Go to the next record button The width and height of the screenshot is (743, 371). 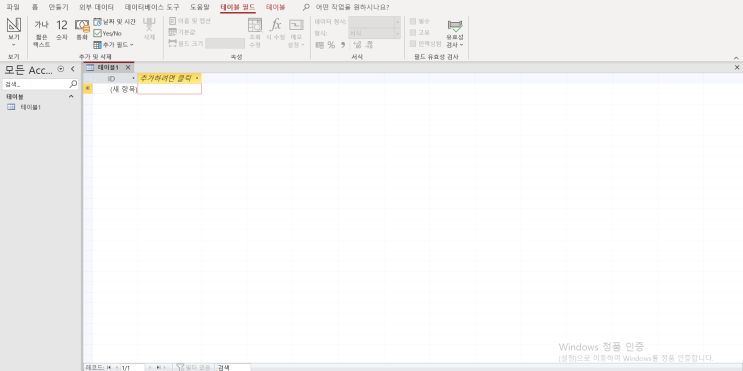(150, 367)
